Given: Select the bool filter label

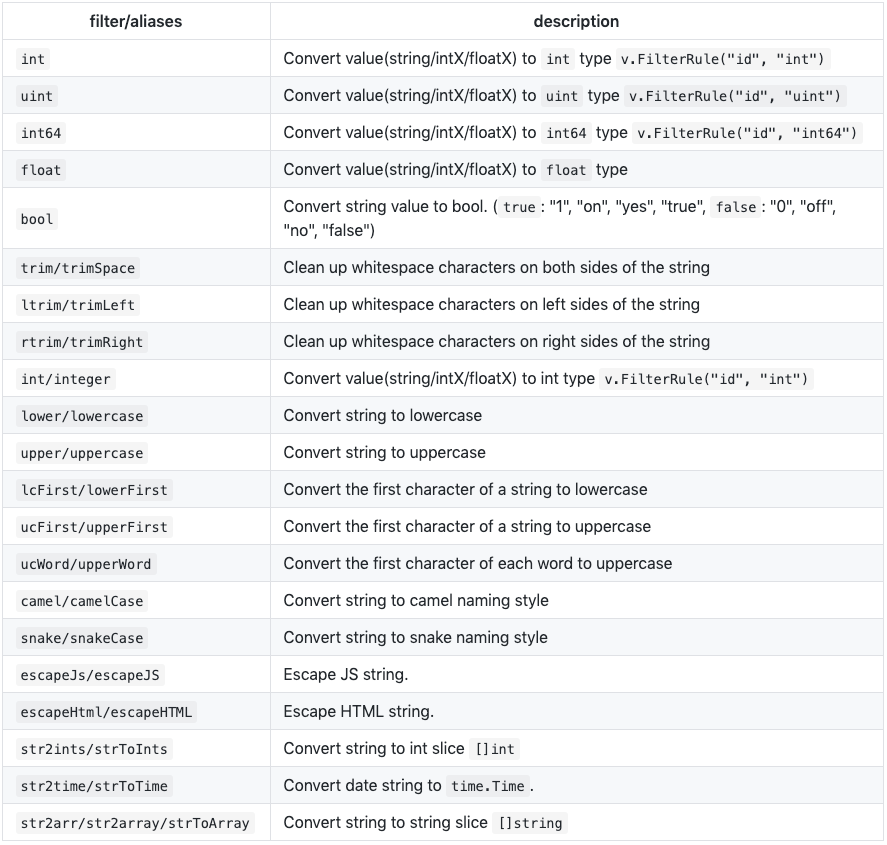Looking at the screenshot, I should point(36,219).
